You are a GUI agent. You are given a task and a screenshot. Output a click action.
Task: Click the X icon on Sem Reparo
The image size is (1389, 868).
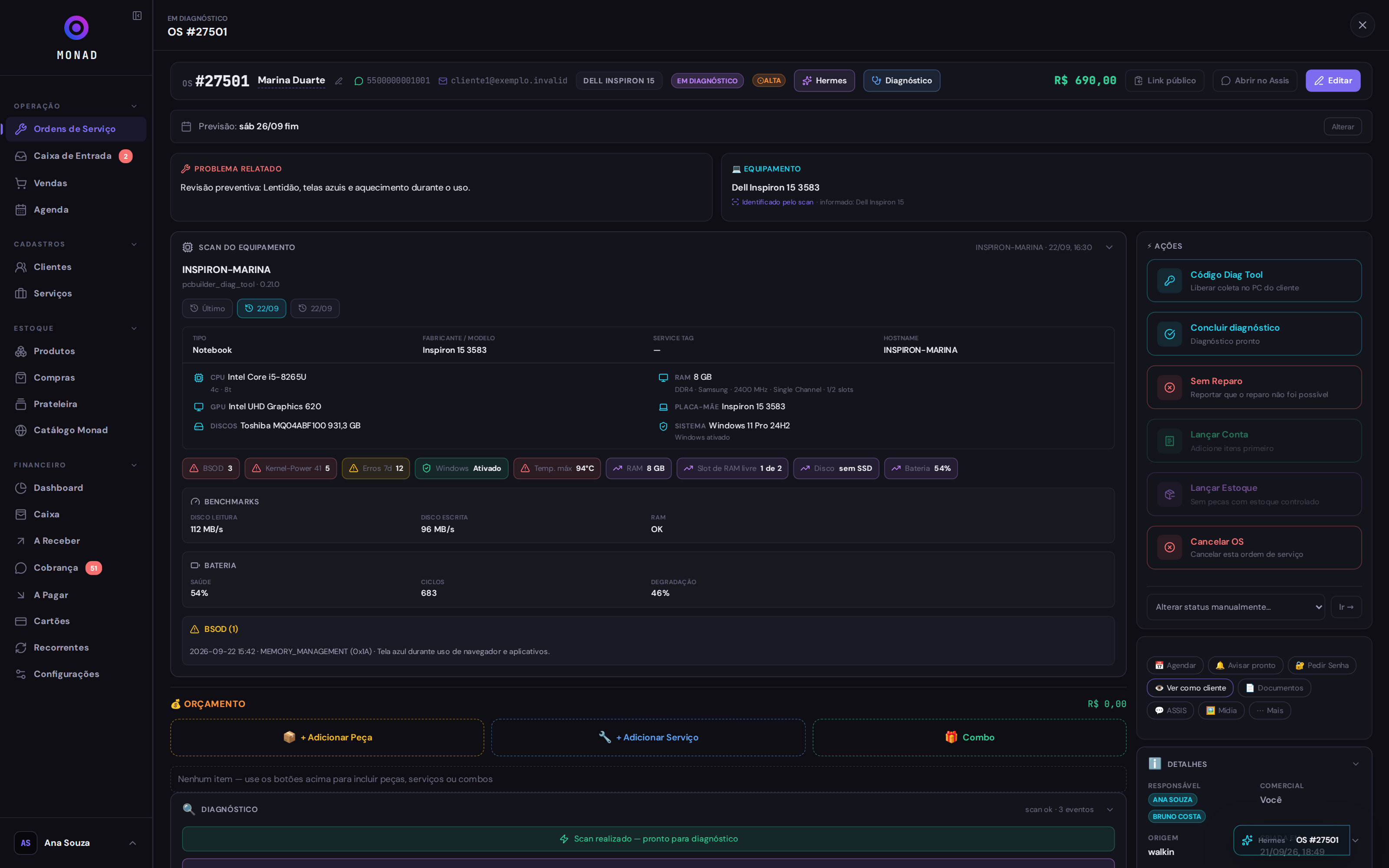pyautogui.click(x=1169, y=388)
